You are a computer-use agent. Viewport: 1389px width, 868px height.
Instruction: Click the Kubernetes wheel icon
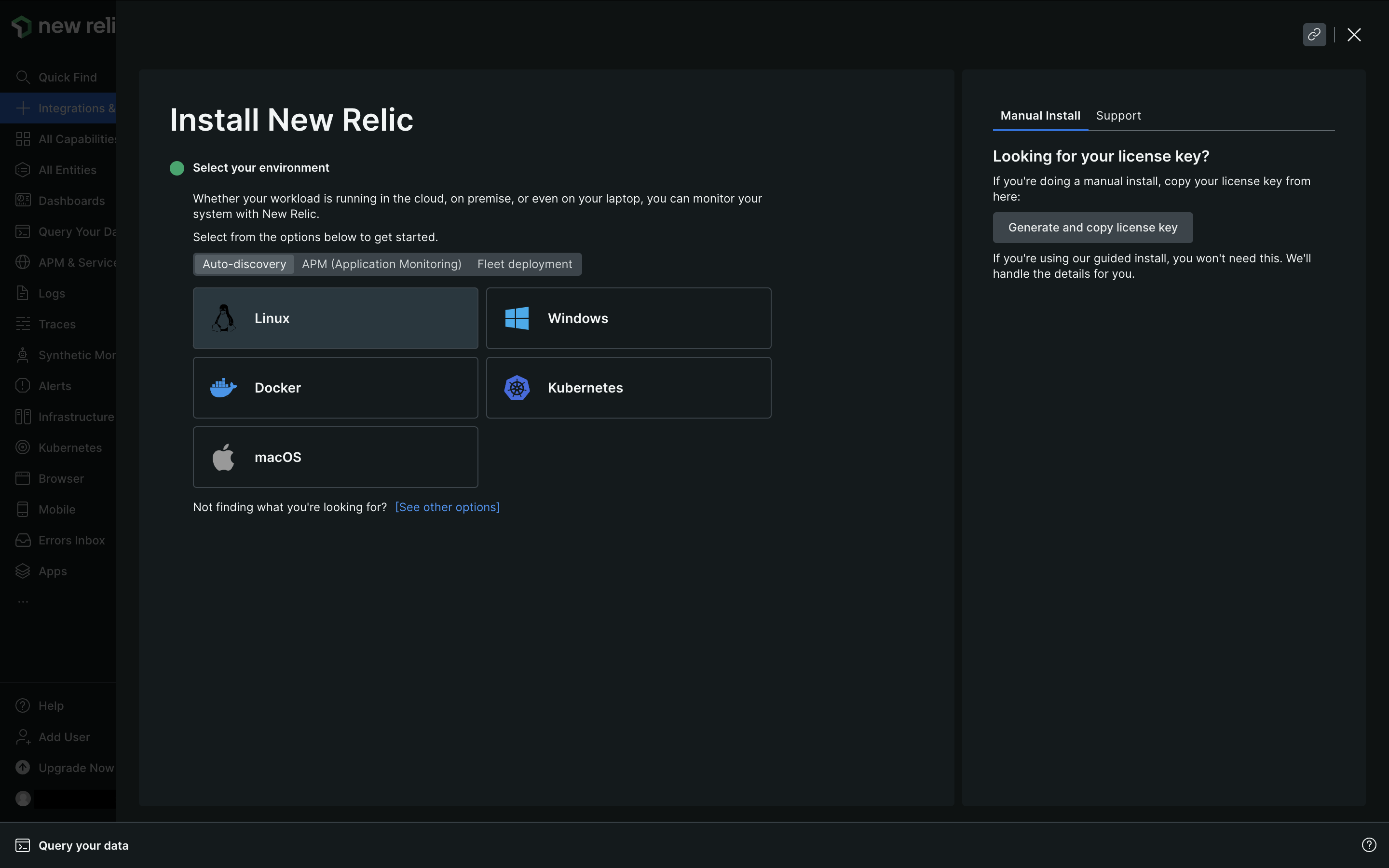[x=517, y=388]
